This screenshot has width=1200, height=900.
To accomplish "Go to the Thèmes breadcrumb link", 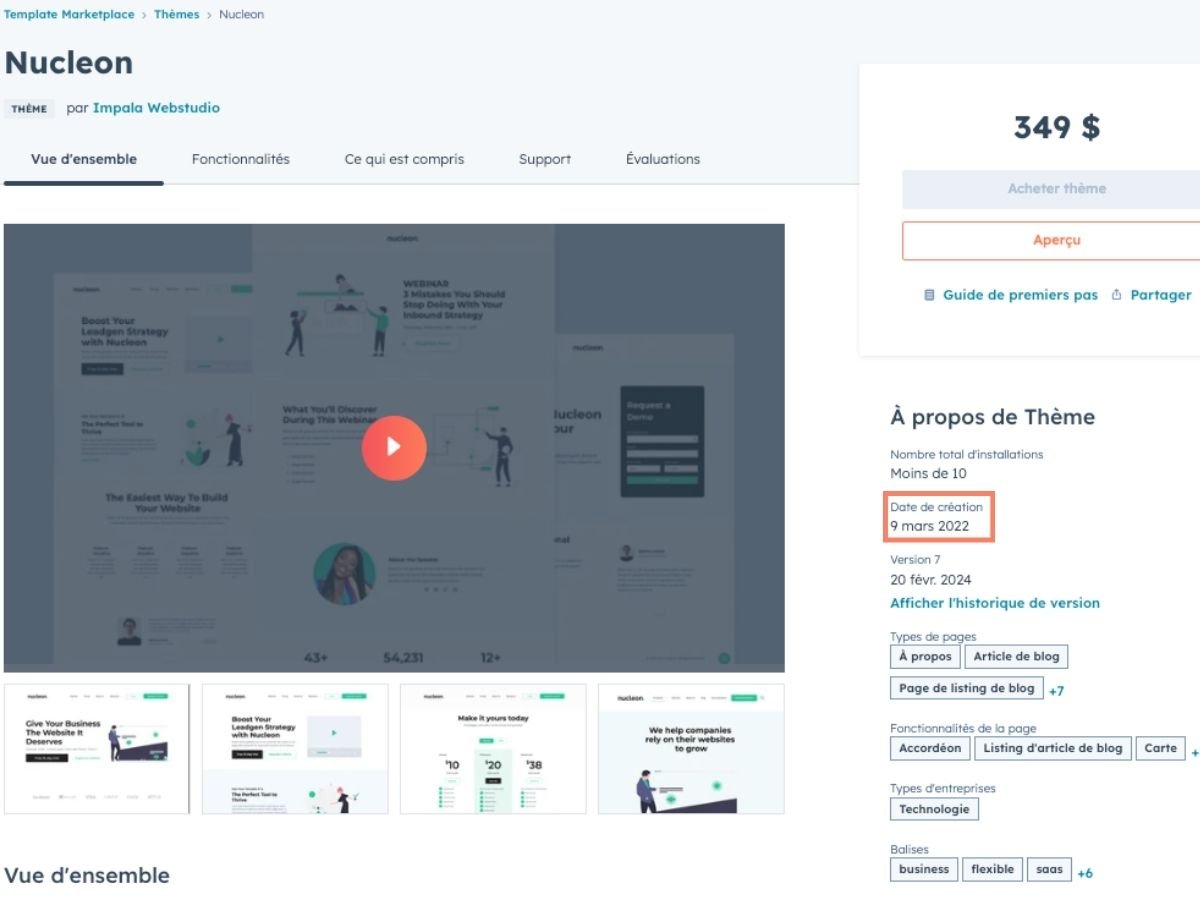I will (x=177, y=14).
